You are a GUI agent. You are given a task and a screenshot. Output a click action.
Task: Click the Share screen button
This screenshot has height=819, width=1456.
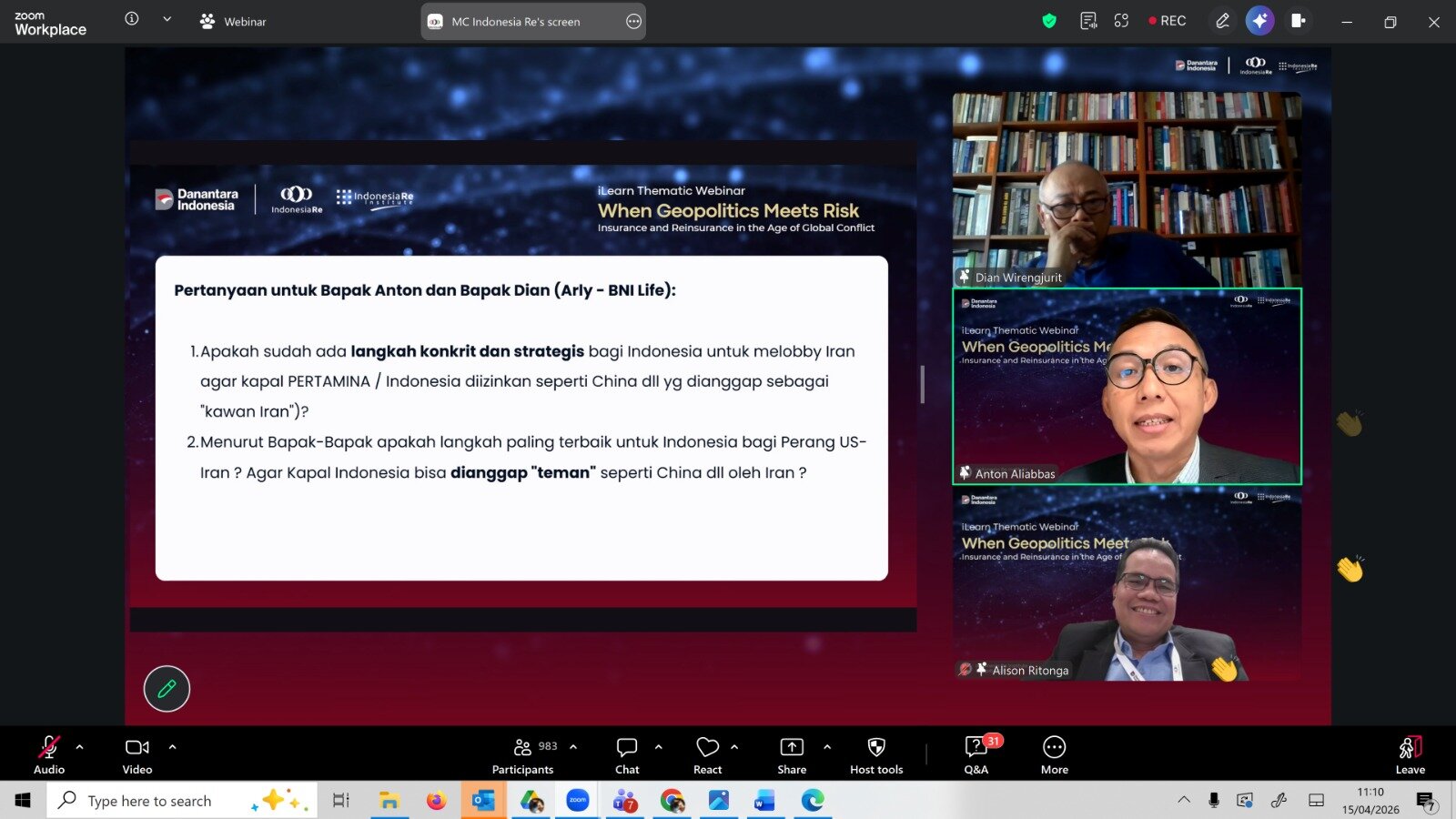pos(792,754)
